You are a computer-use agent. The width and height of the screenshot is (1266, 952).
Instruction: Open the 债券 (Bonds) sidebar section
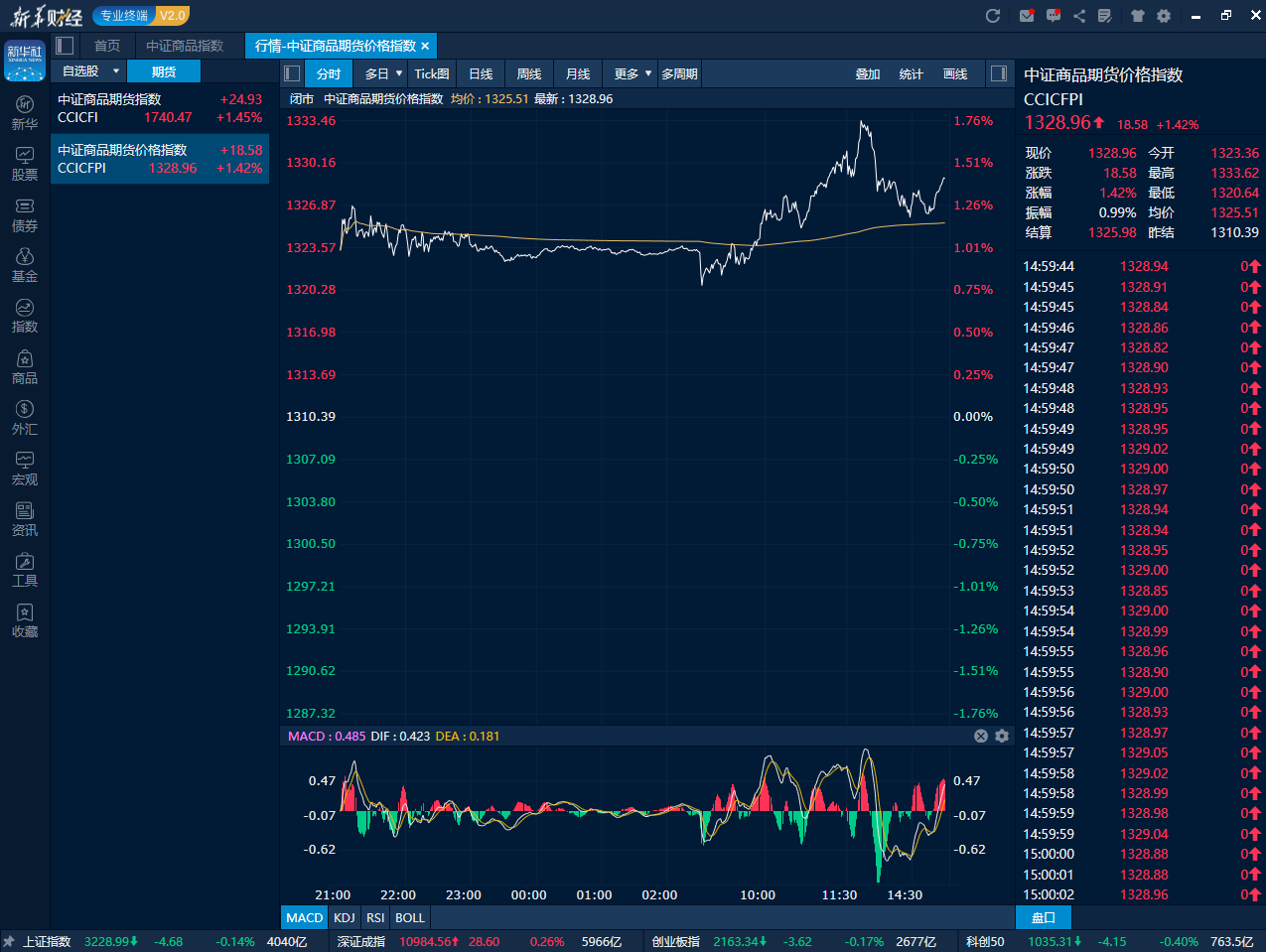click(25, 214)
